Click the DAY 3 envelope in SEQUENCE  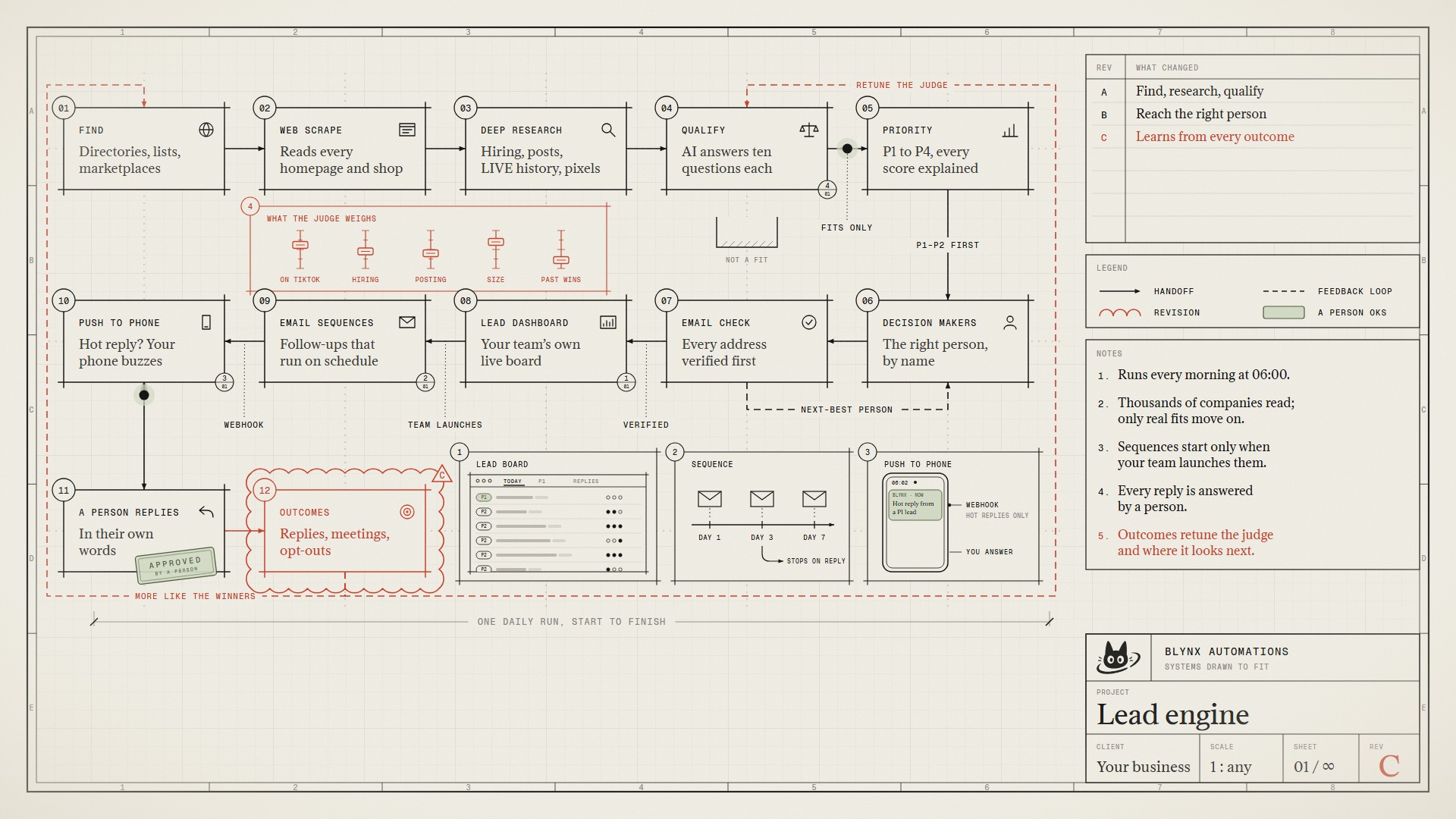coord(762,498)
